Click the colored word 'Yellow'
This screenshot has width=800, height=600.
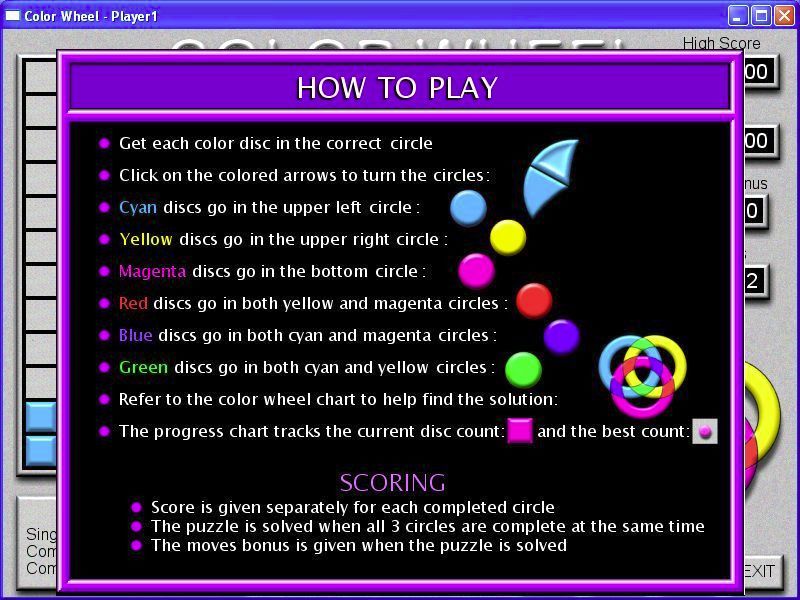tap(146, 239)
